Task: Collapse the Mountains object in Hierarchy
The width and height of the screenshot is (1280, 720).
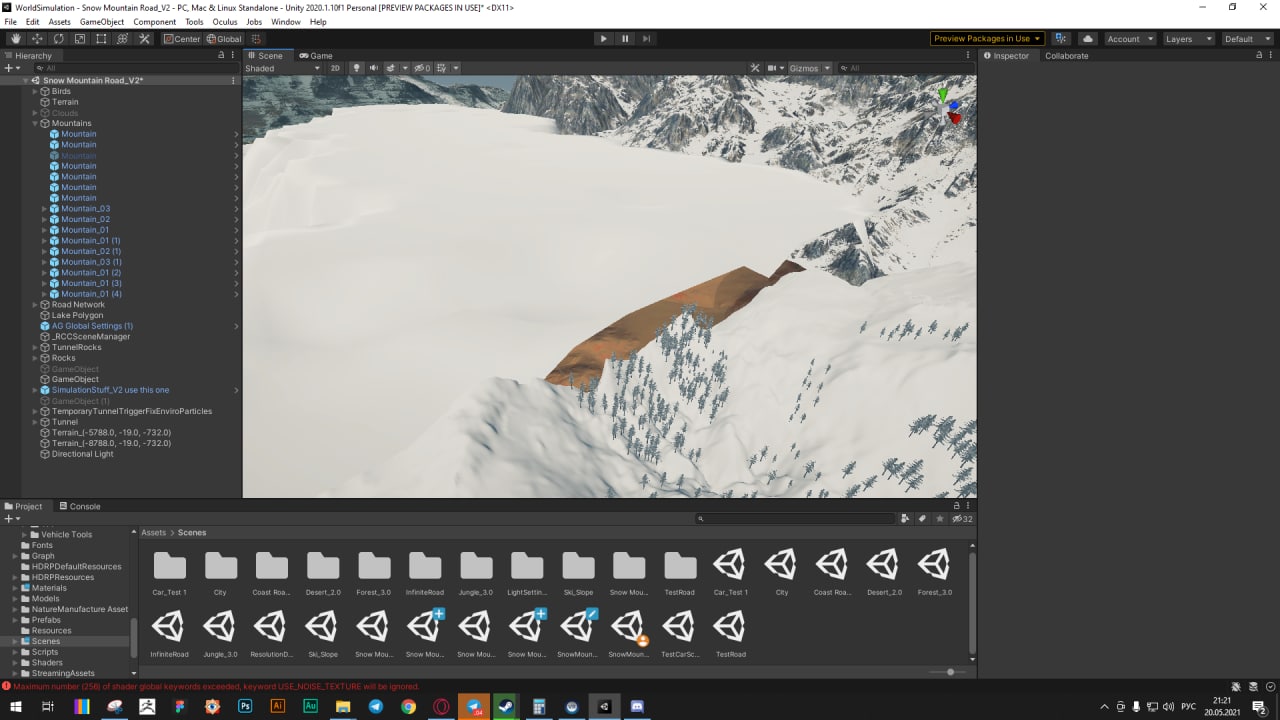Action: [x=35, y=123]
